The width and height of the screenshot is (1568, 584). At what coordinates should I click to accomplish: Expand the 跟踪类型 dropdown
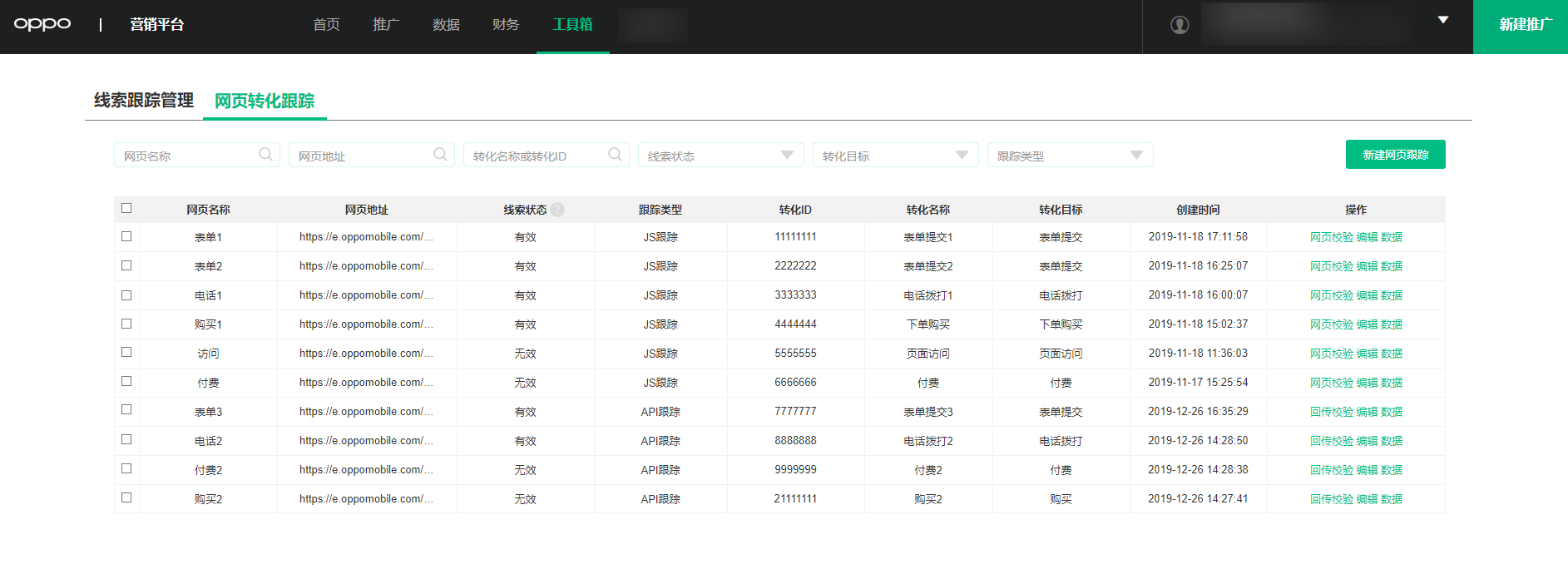pos(1135,156)
